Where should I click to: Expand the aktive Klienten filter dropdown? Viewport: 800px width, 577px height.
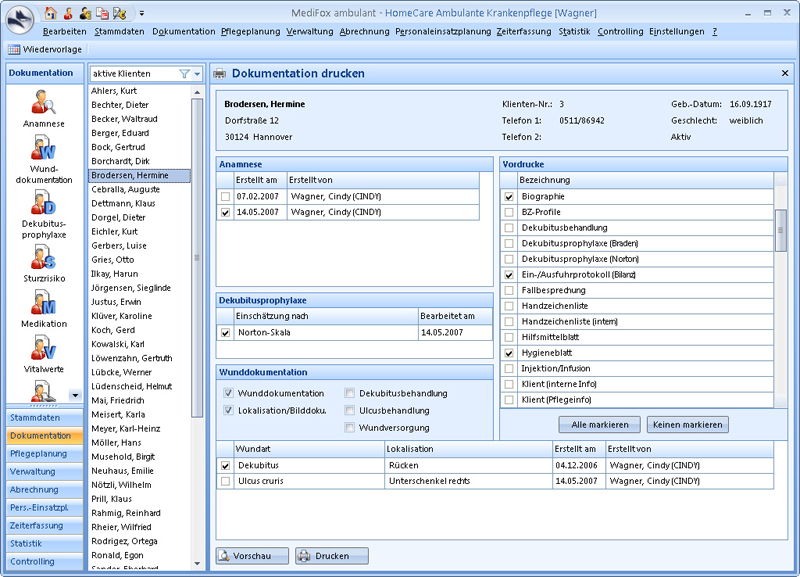tap(197, 74)
